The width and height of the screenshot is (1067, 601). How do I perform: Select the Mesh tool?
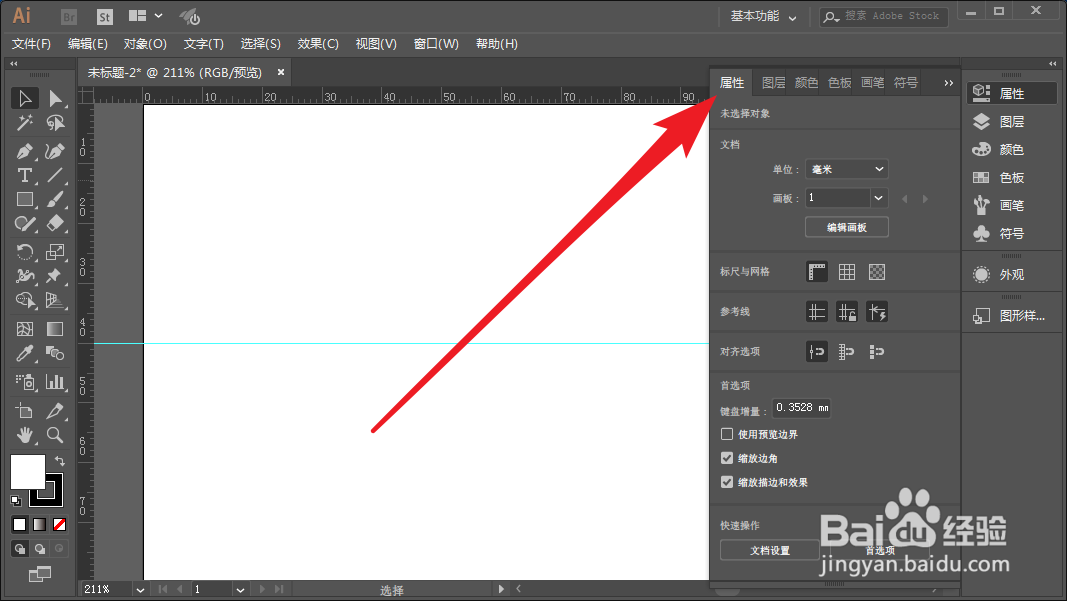(x=24, y=329)
